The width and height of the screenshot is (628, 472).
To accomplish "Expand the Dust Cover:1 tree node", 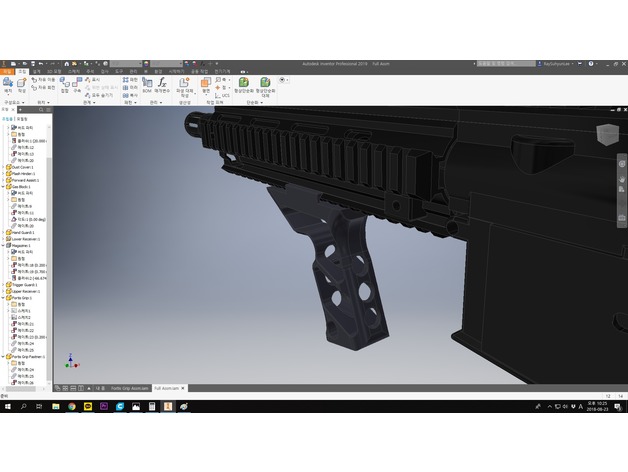I will [x=4, y=167].
